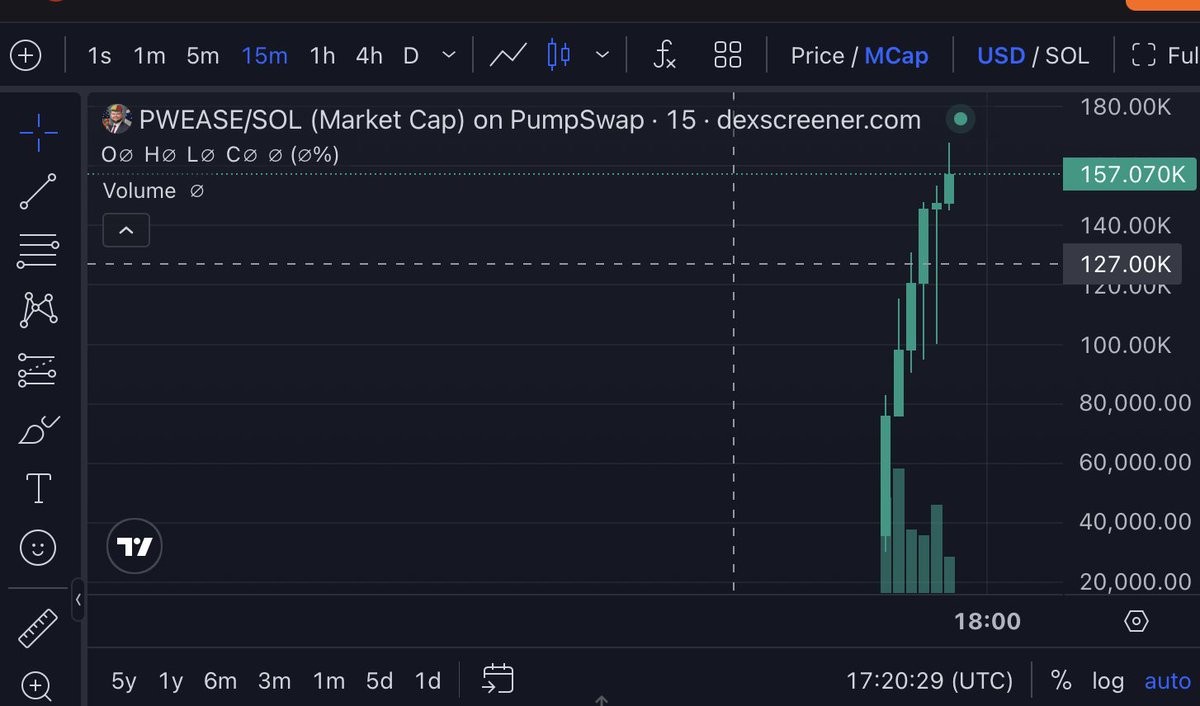Image resolution: width=1200 pixels, height=706 pixels.
Task: Switch to line chart style
Action: click(x=508, y=55)
